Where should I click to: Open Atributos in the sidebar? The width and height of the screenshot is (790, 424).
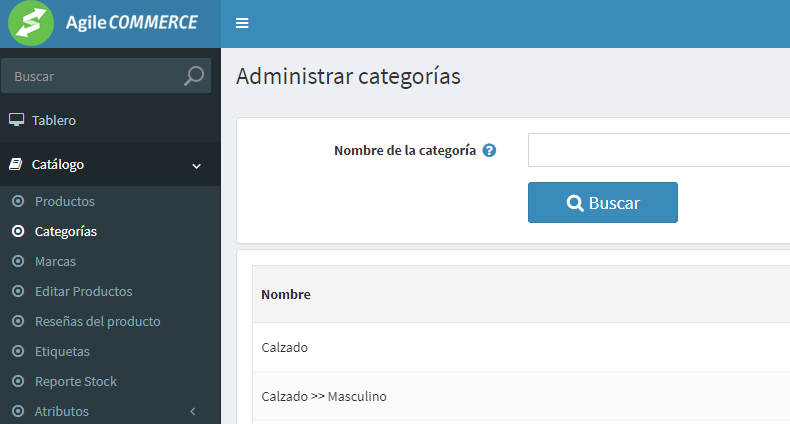click(61, 411)
